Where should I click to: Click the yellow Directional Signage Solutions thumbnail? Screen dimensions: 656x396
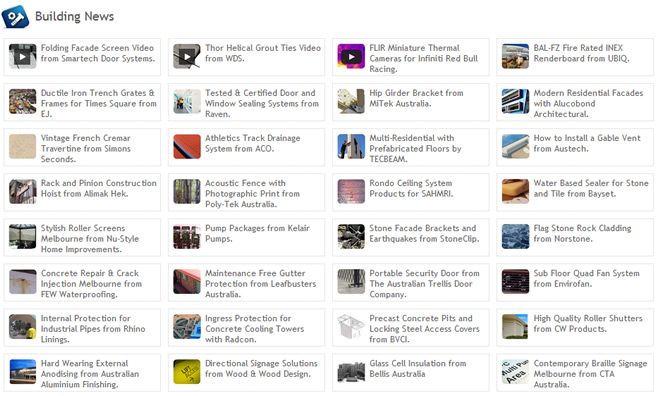187,371
